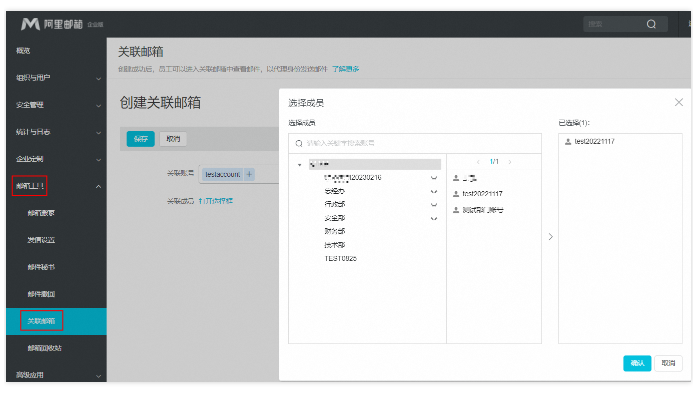Close the 选择成员 dialog with X

(679, 102)
